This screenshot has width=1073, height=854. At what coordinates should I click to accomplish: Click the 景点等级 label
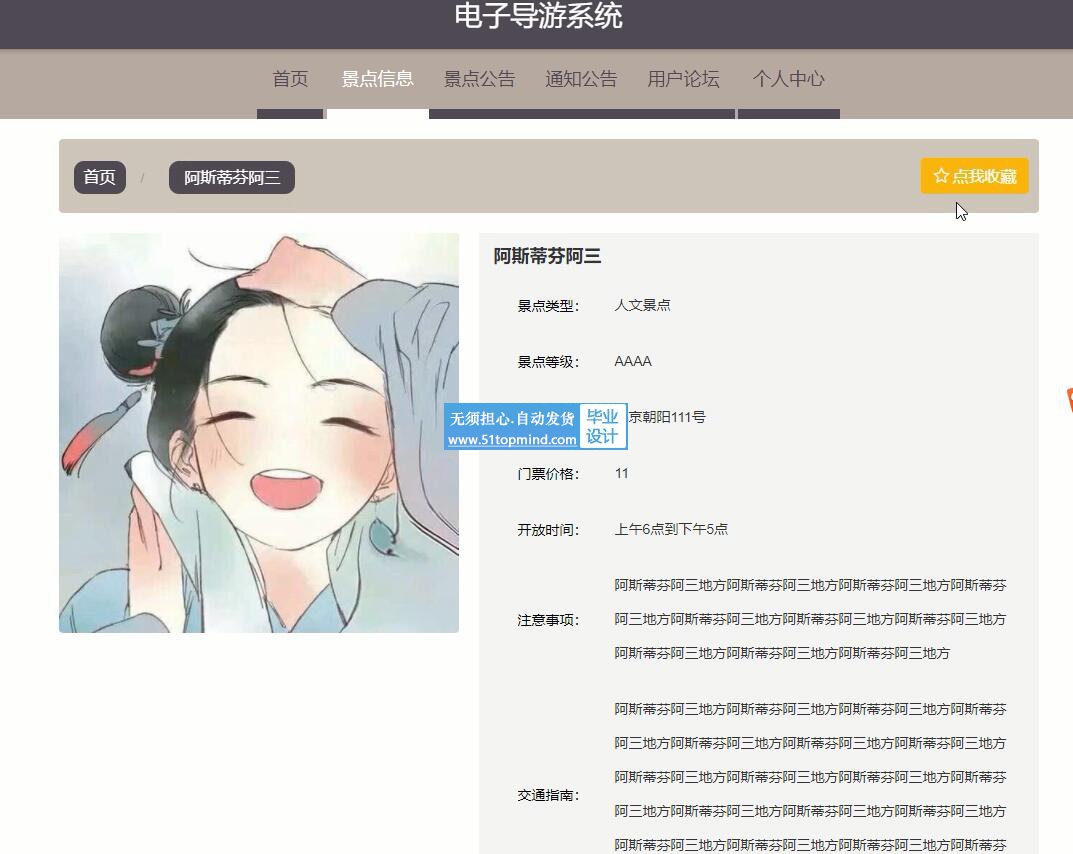click(x=548, y=362)
